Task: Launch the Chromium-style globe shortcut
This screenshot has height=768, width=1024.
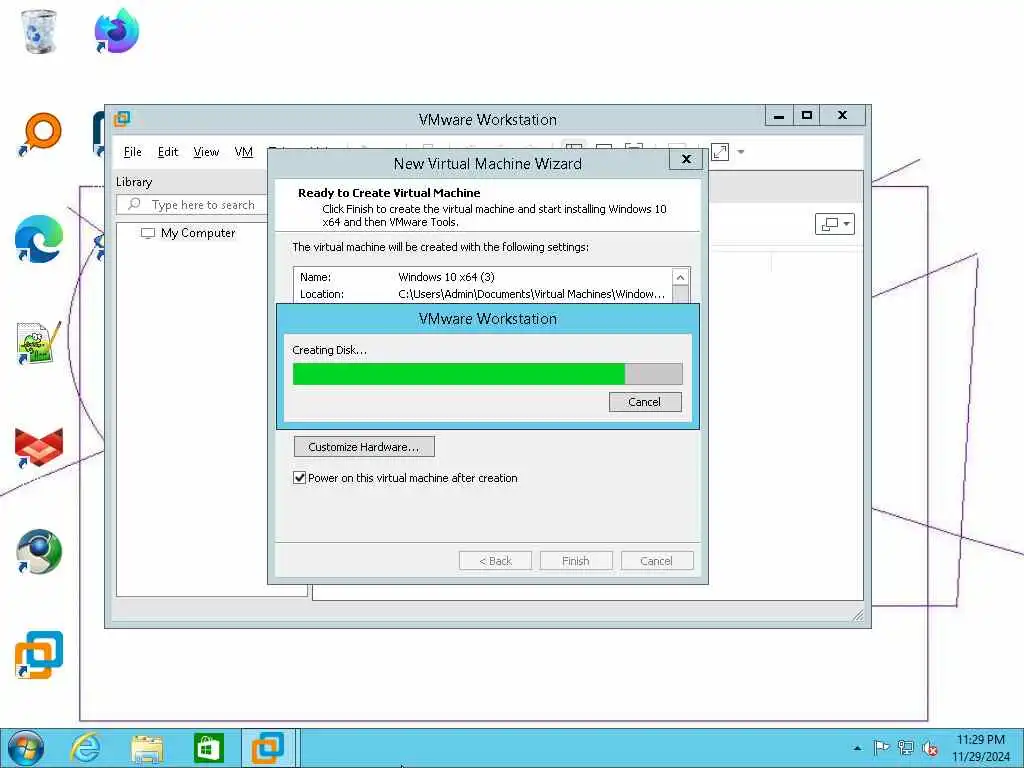Action: [39, 552]
